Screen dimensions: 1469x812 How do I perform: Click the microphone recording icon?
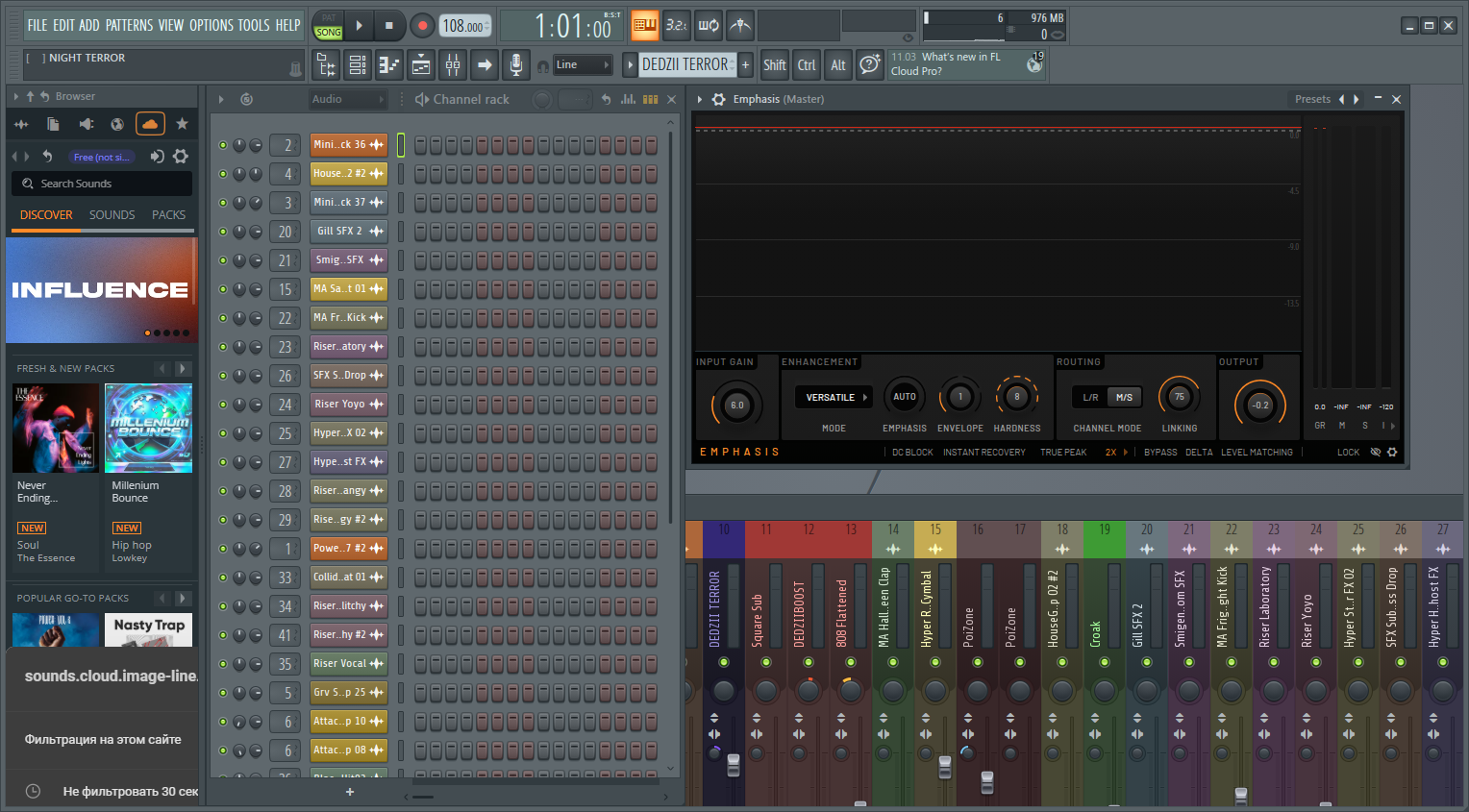[516, 65]
